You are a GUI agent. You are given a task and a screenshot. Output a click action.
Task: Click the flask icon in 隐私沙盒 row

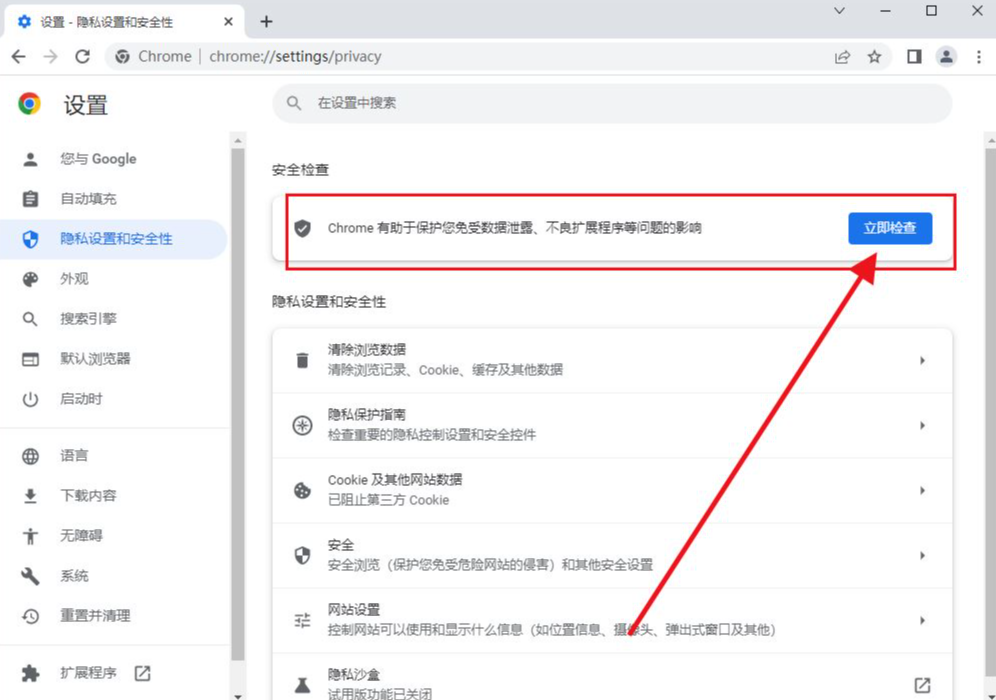(x=302, y=685)
